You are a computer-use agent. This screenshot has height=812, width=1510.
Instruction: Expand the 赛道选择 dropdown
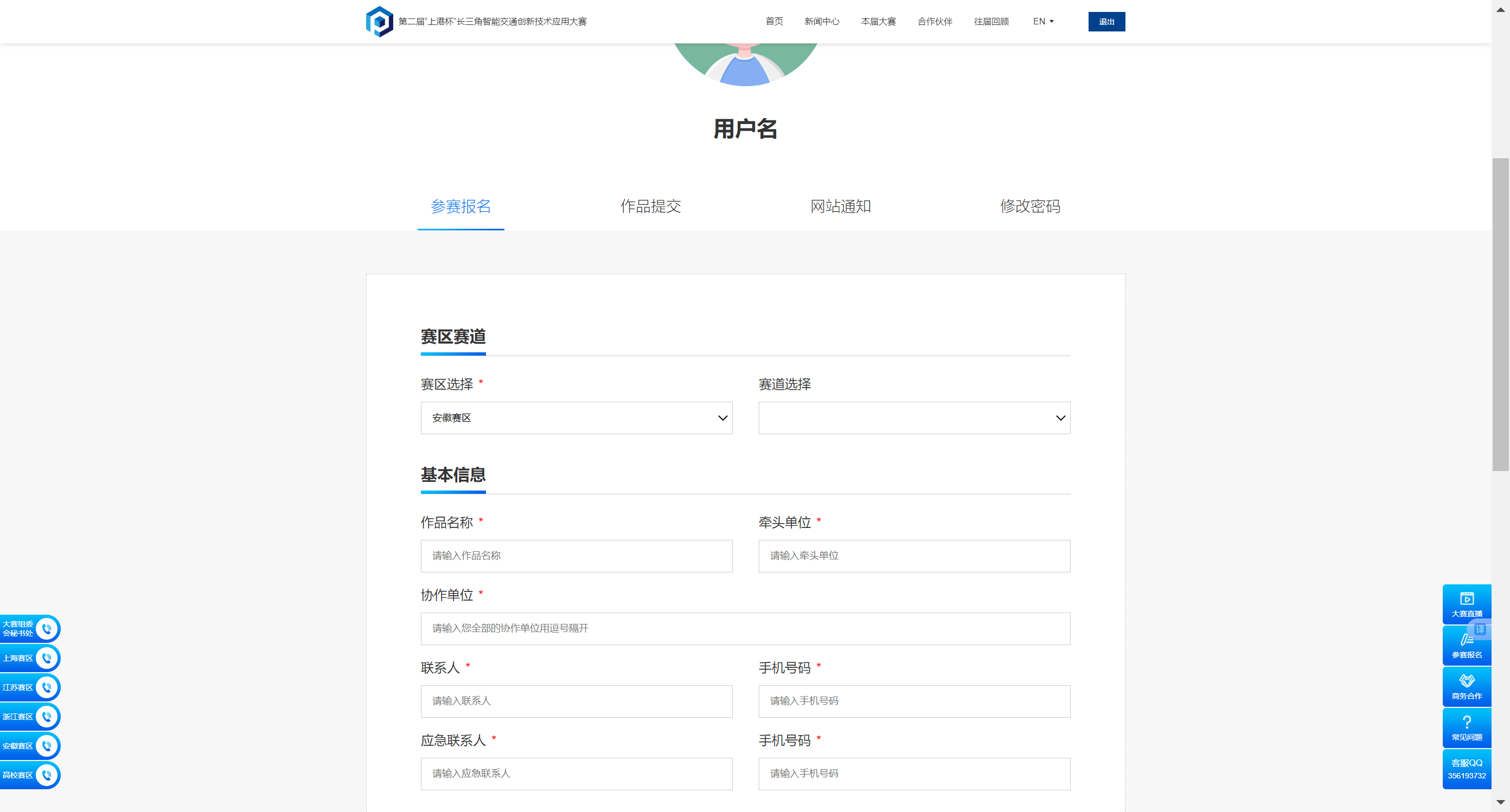(x=914, y=418)
